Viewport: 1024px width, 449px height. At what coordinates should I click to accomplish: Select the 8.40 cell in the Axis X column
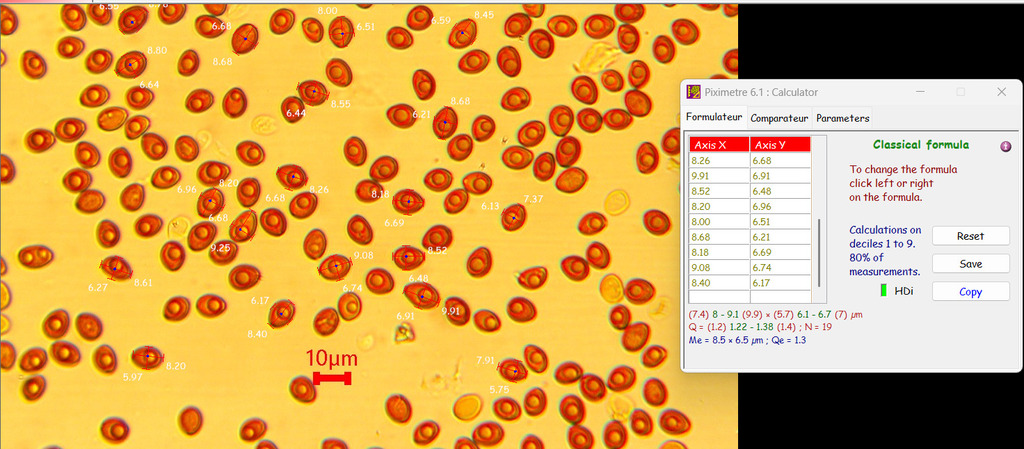[720, 283]
